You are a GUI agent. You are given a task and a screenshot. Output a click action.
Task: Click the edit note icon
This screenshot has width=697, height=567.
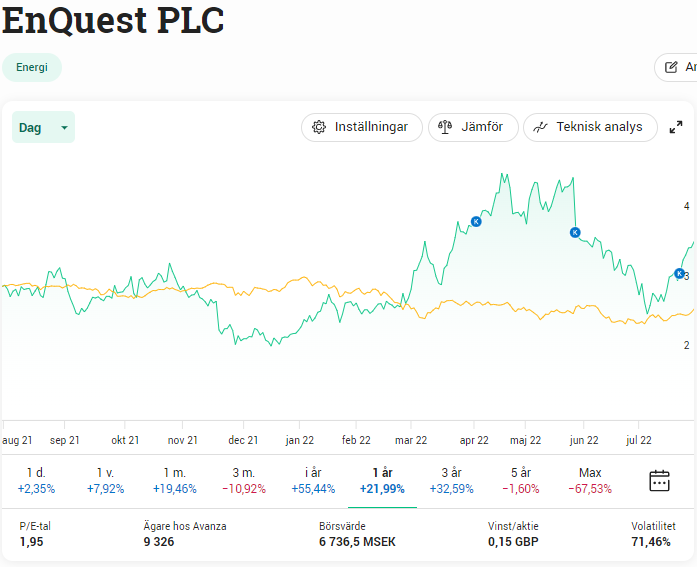[x=671, y=67]
